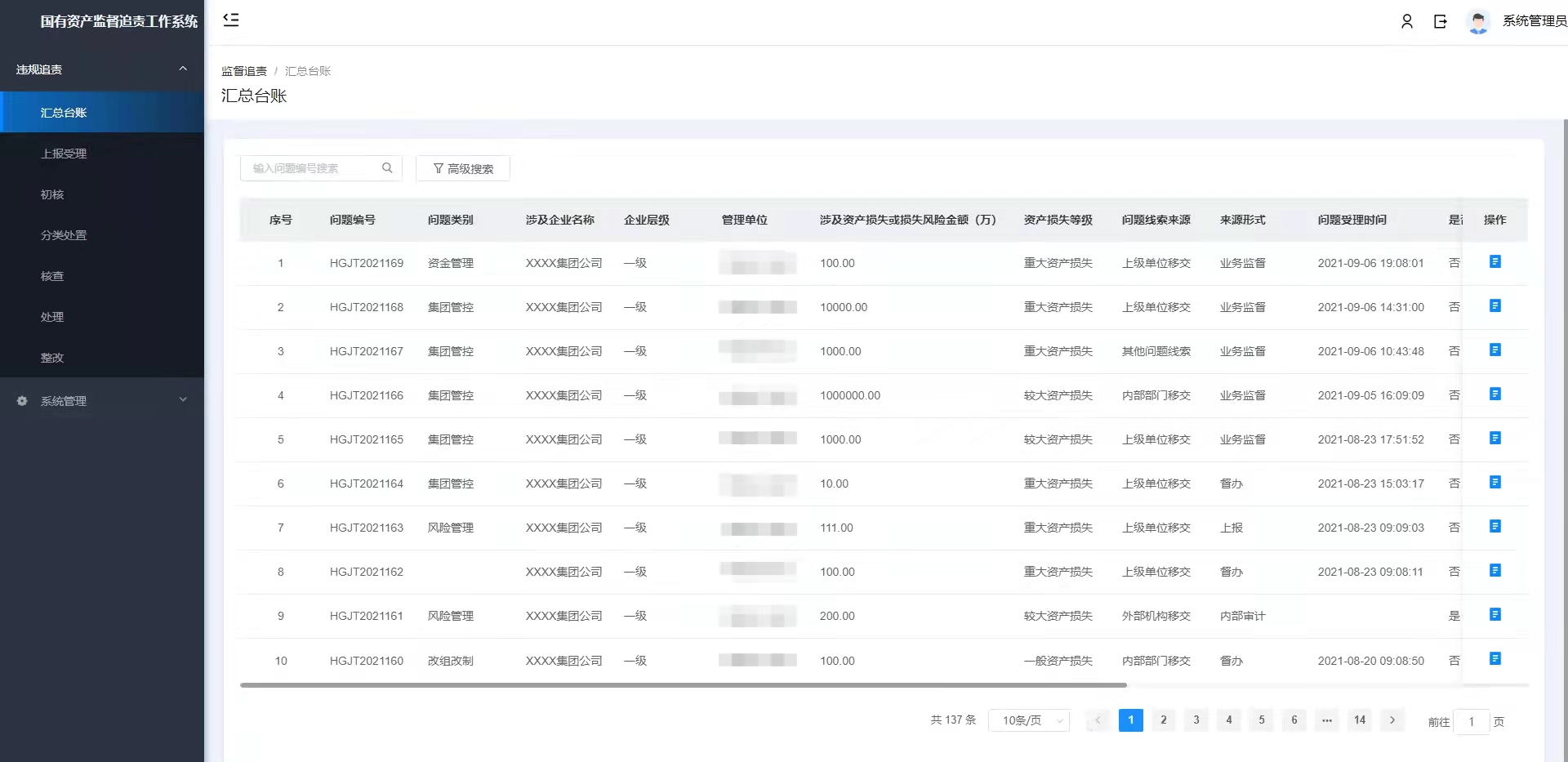
Task: Open 上报受理 menu item
Action: (102, 154)
